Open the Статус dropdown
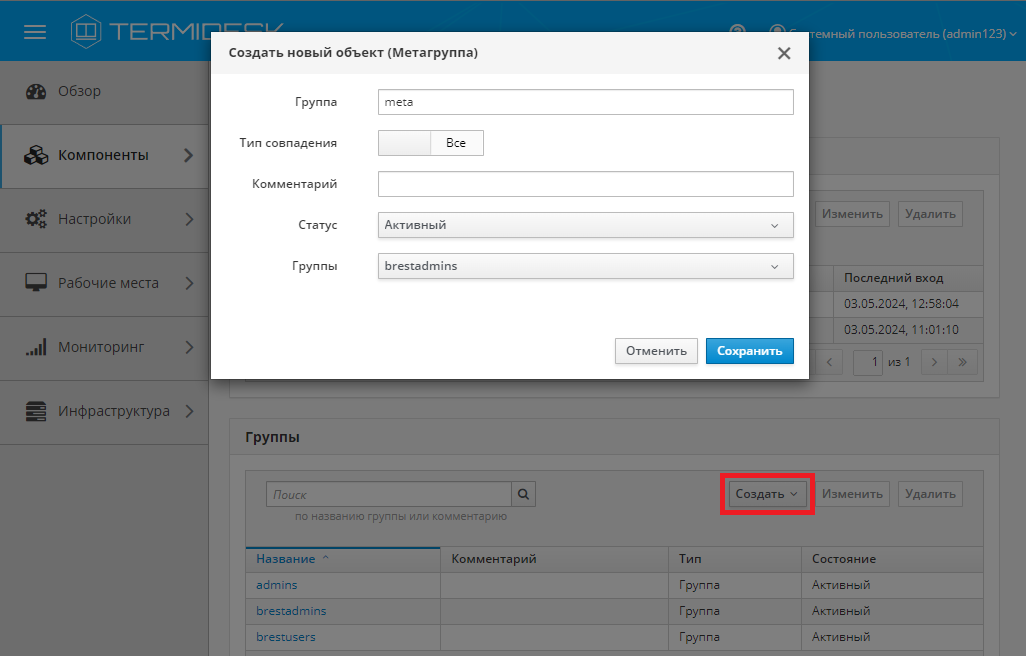 point(586,225)
